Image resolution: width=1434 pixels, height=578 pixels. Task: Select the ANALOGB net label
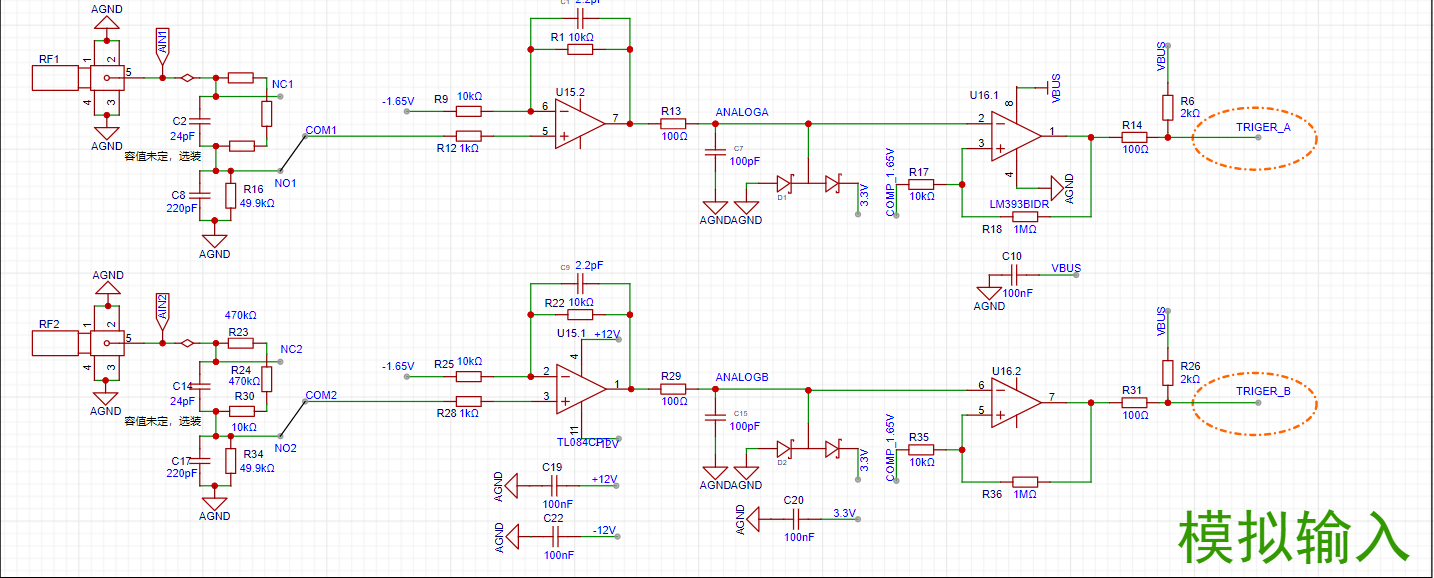click(x=742, y=377)
